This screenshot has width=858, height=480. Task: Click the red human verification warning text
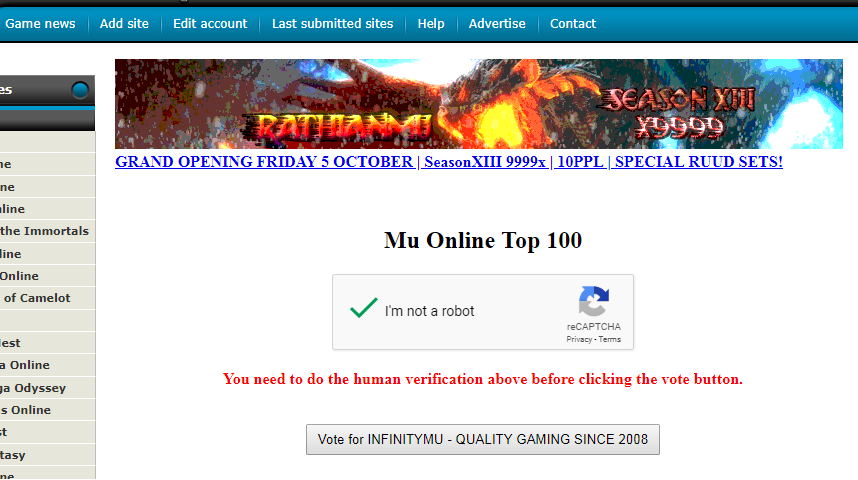tap(483, 379)
